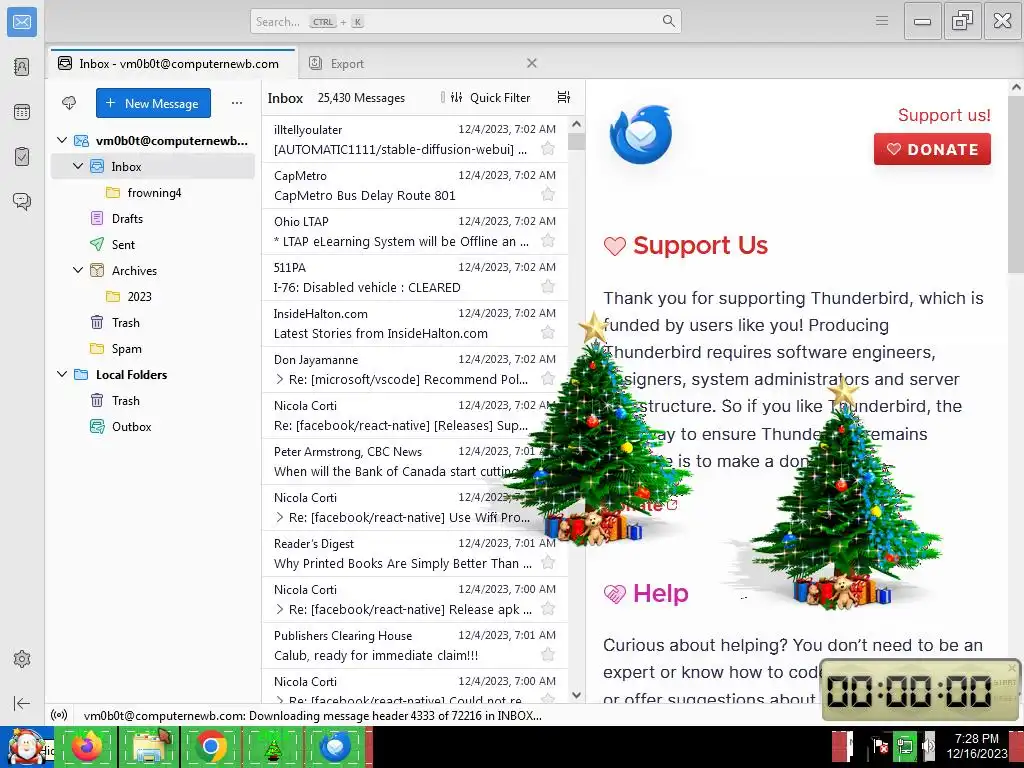
Task: Launch Chrome from the taskbar
Action: (x=211, y=746)
